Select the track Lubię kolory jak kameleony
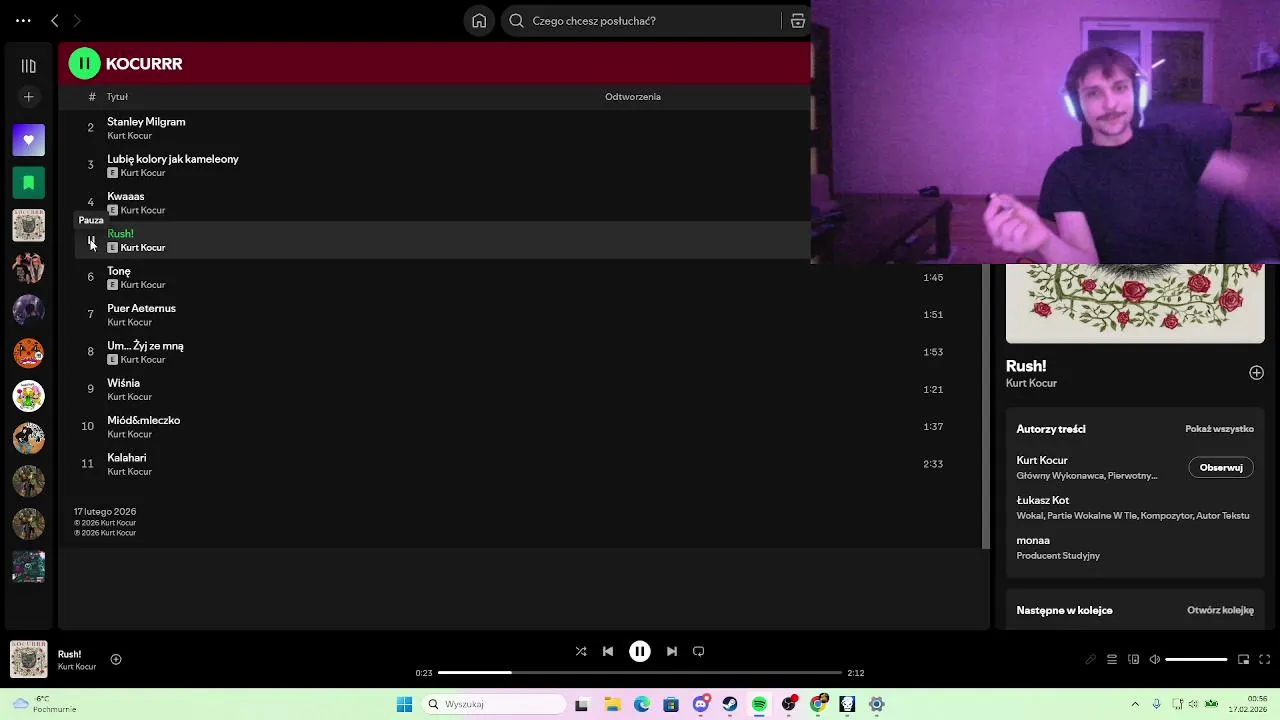 point(173,159)
